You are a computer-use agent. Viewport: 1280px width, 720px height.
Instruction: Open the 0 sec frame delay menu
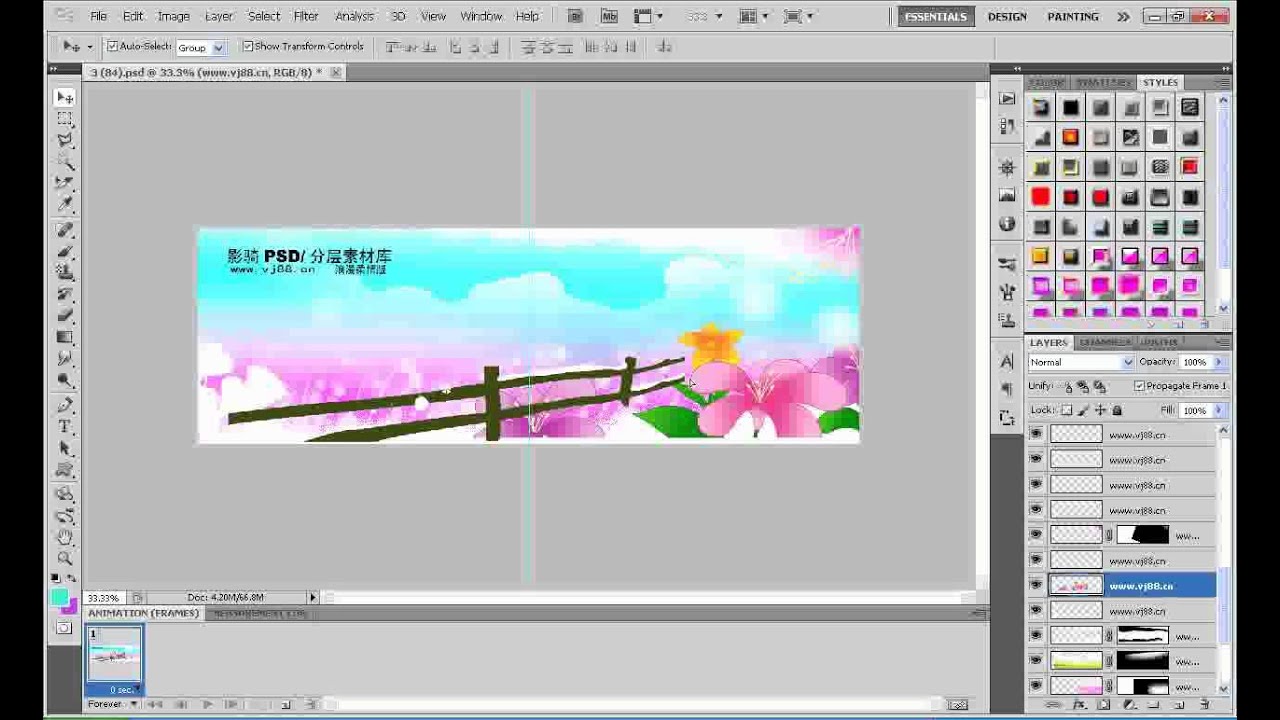click(123, 690)
